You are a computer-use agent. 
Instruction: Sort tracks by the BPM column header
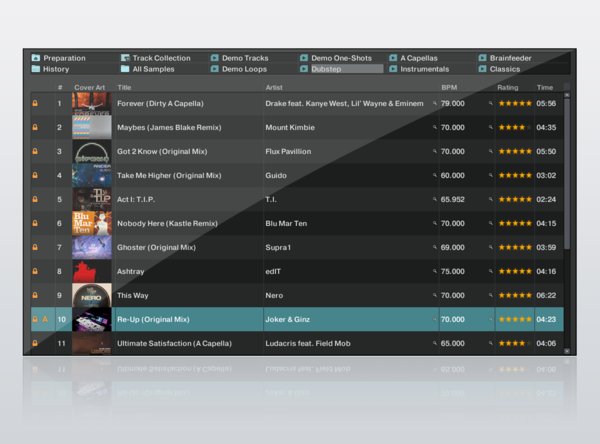[x=449, y=87]
